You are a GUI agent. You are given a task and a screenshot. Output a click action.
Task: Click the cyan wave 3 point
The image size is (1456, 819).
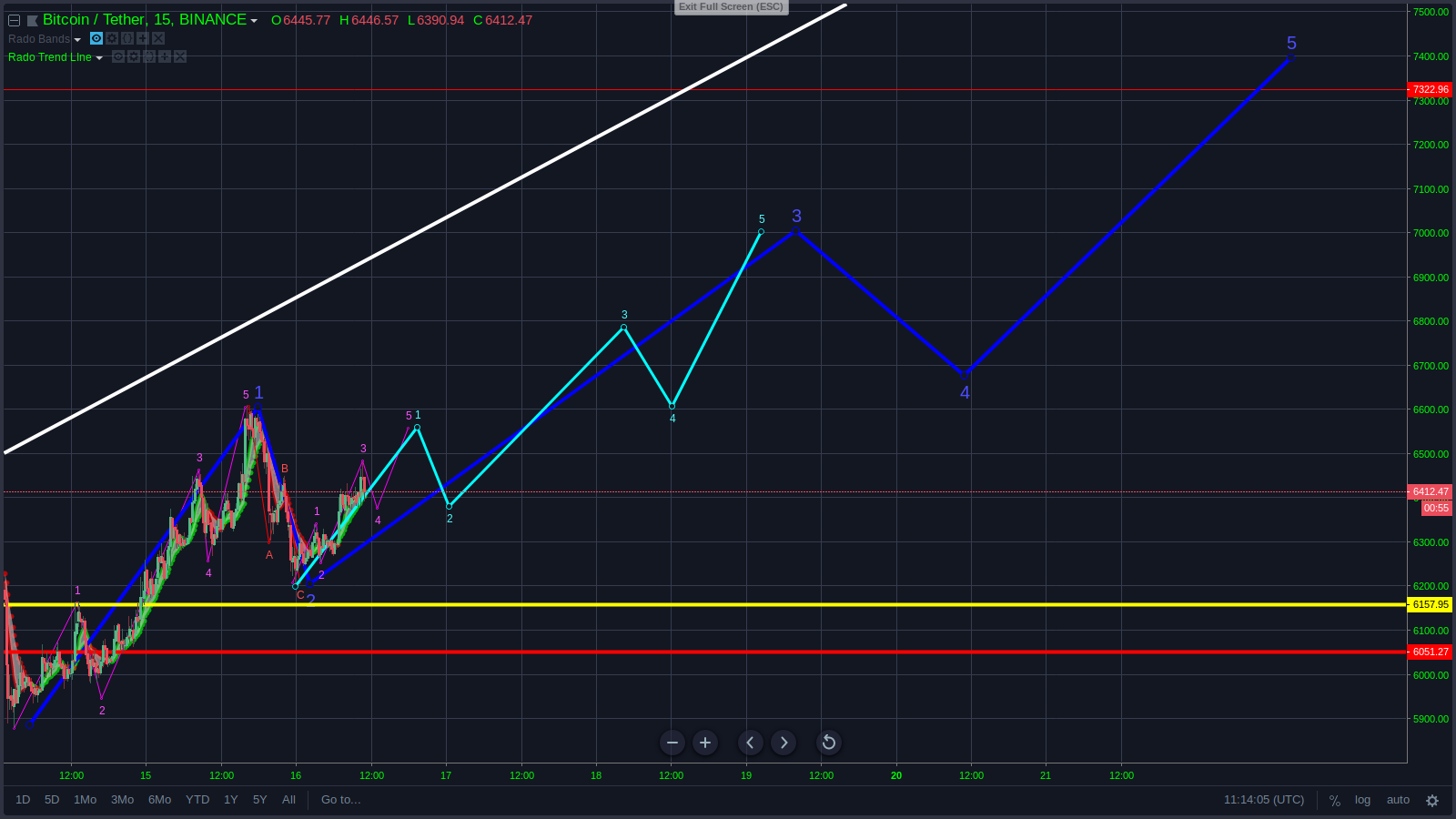coord(623,328)
